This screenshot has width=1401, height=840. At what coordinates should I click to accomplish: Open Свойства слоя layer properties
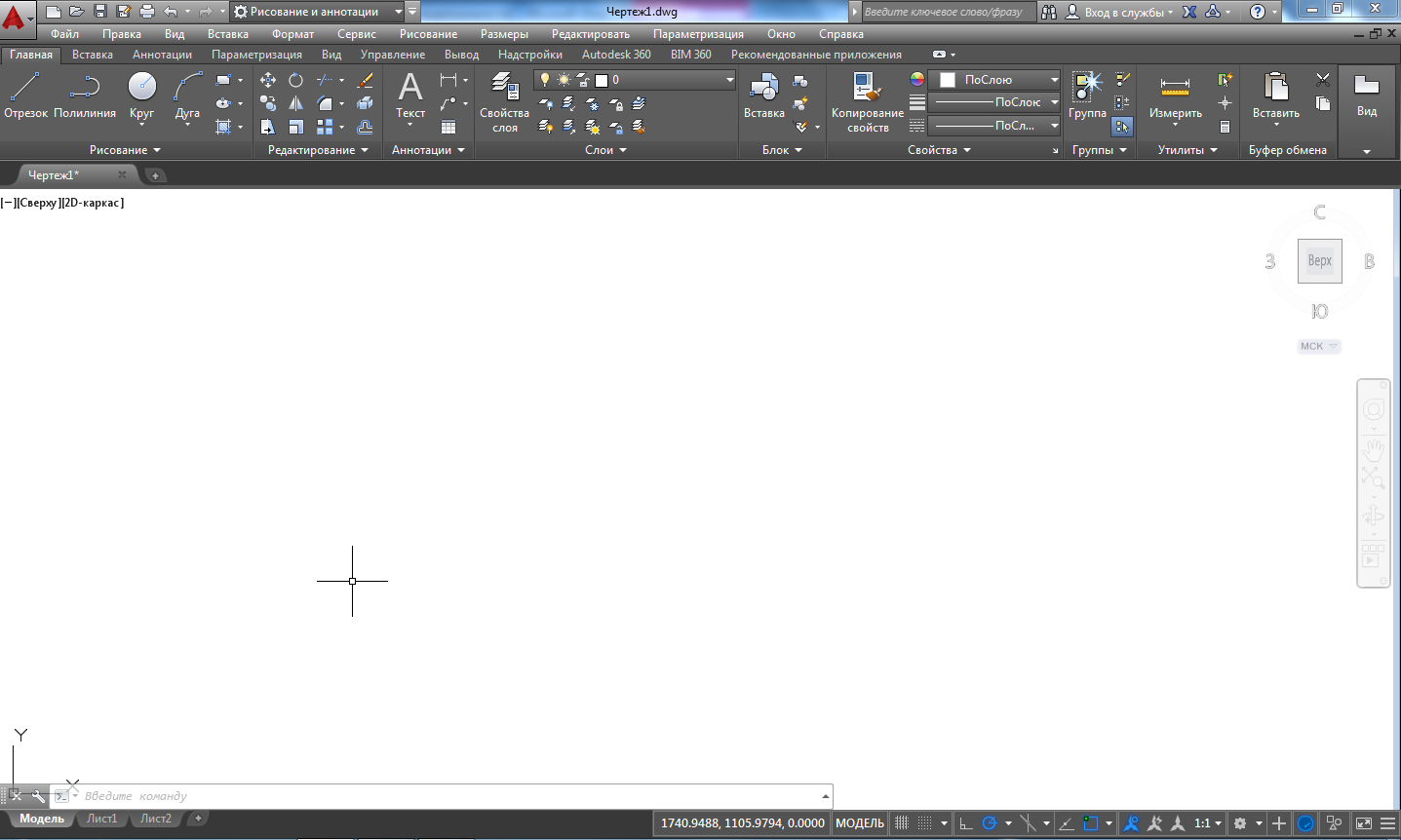coord(504,101)
